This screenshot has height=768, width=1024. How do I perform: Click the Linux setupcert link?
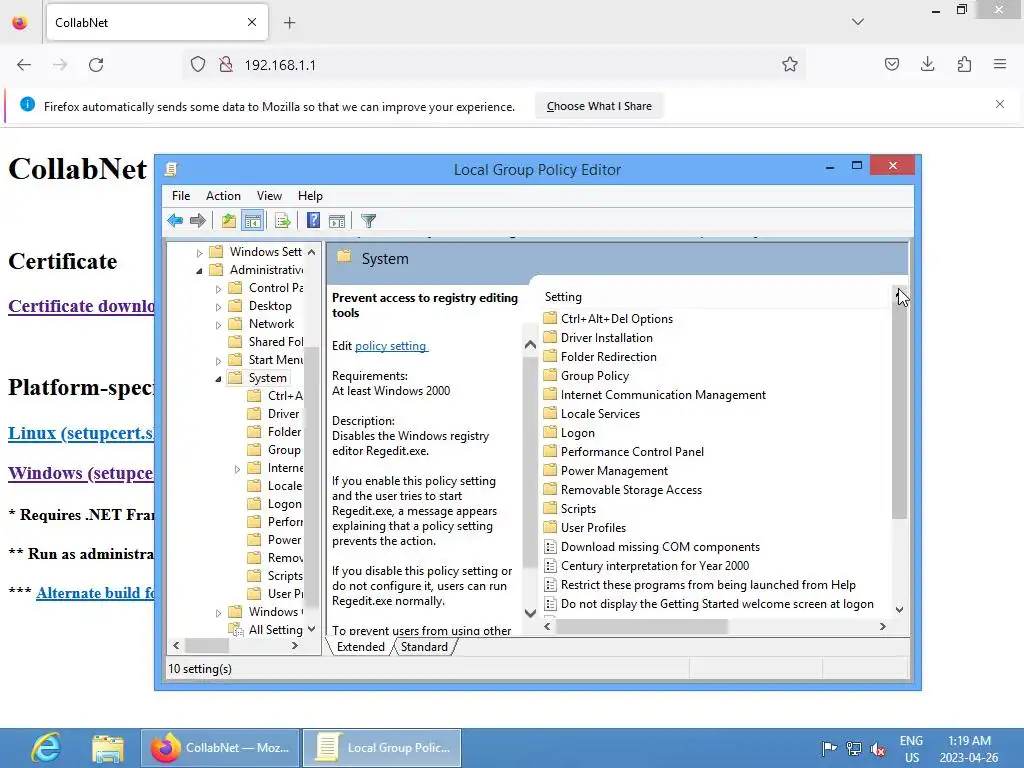pyautogui.click(x=82, y=433)
